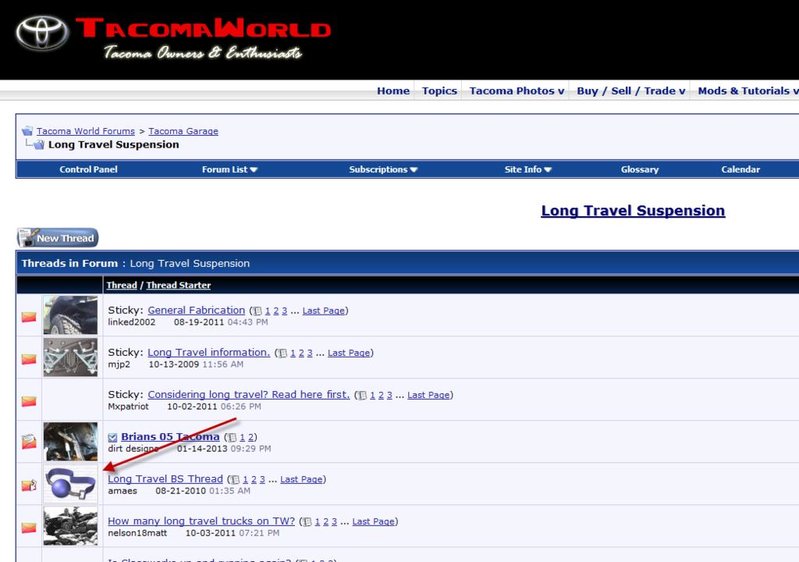Click the multi-page icon beside General Fabrication
The width and height of the screenshot is (799, 562).
(257, 311)
